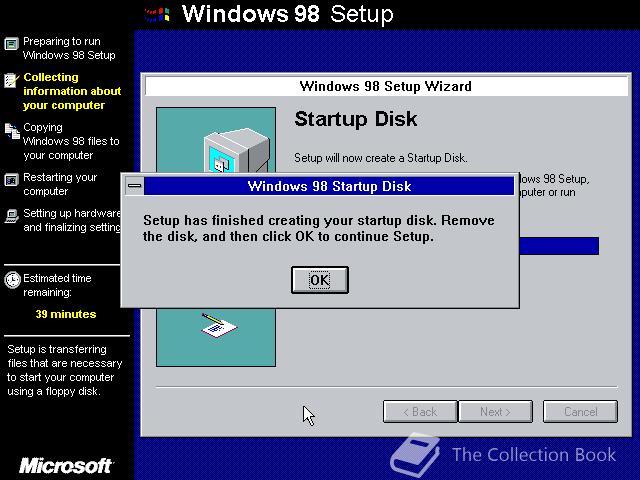
Task: Open the Startup Disk dialog system menu box
Action: point(134,186)
